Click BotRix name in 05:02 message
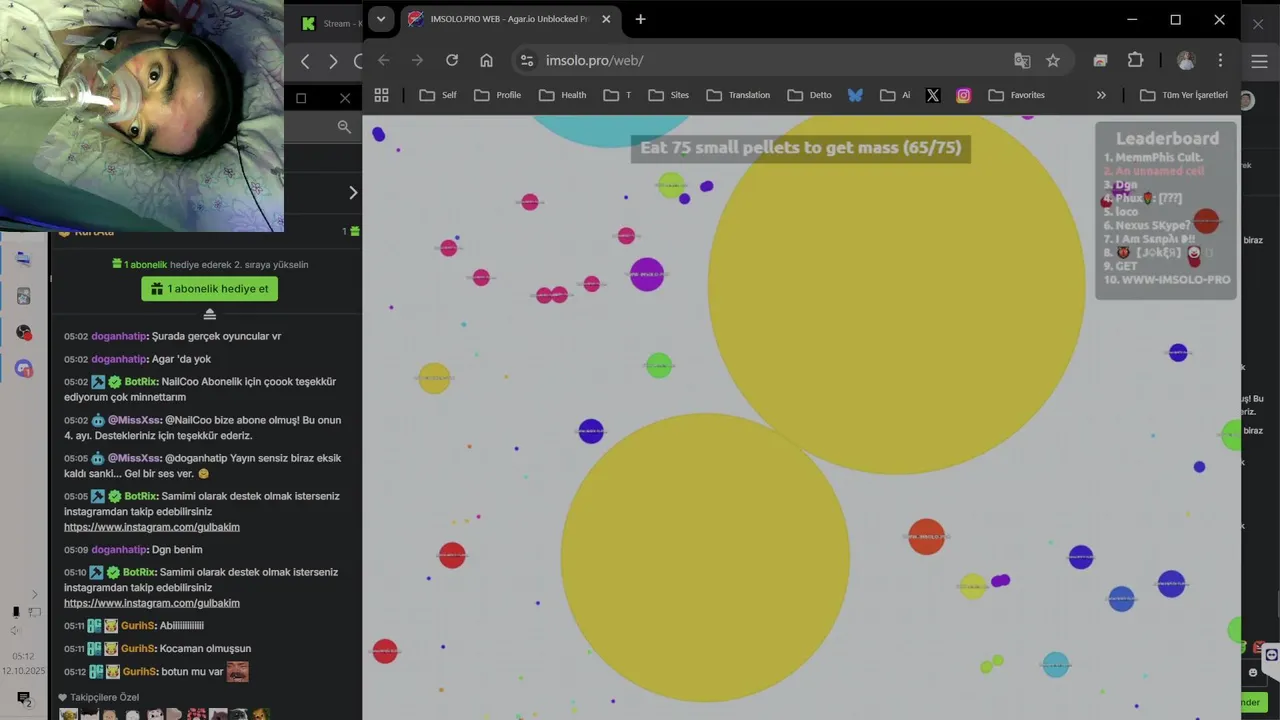1280x720 pixels. click(x=140, y=381)
